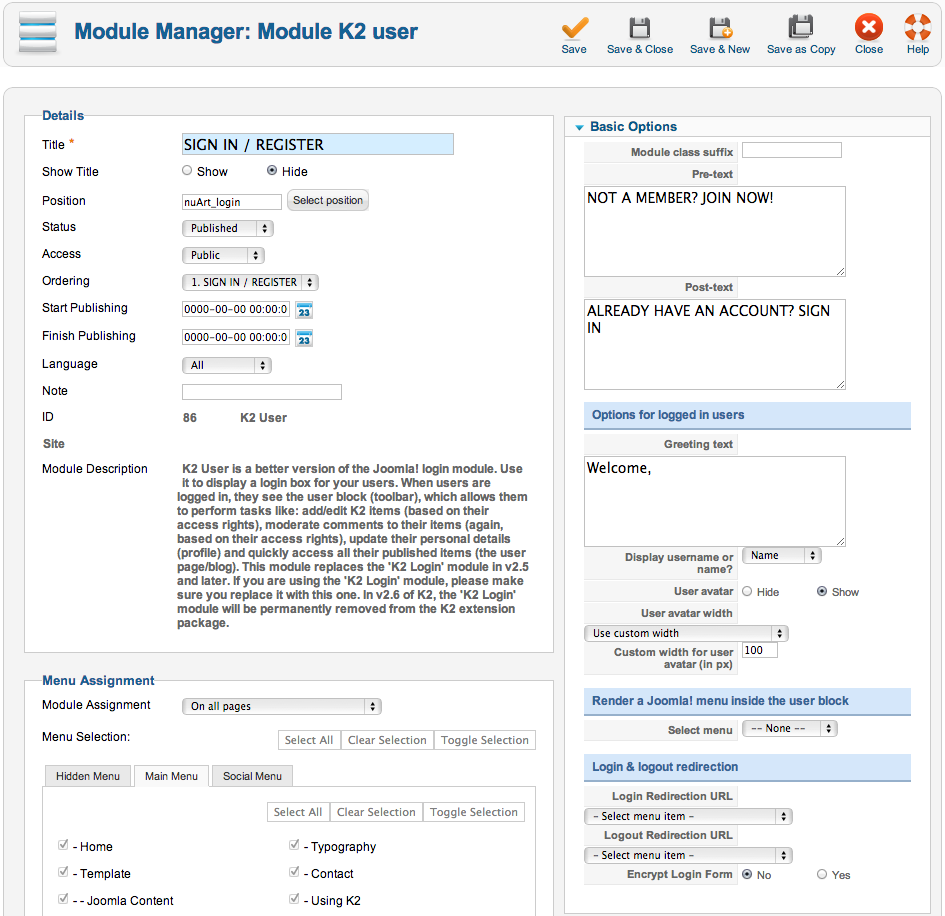Click the Save & New icon
The width and height of the screenshot is (945, 916).
tap(720, 28)
